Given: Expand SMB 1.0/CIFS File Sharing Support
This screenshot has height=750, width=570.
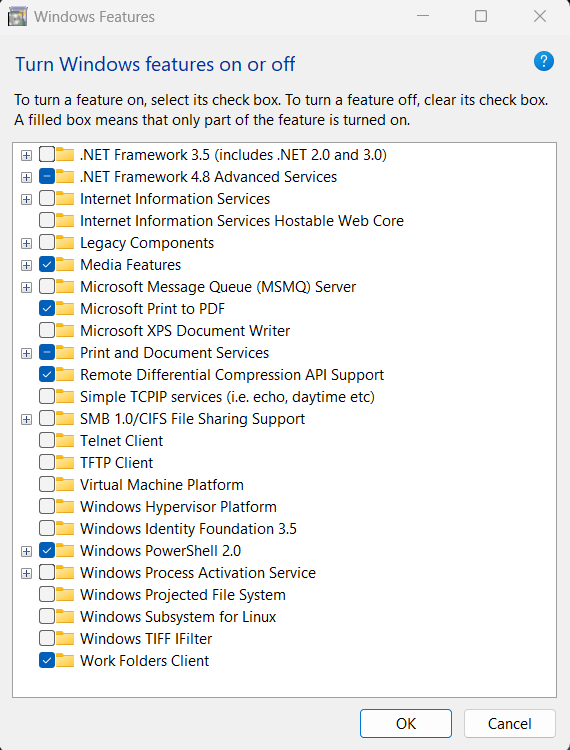Looking at the screenshot, I should (26, 419).
